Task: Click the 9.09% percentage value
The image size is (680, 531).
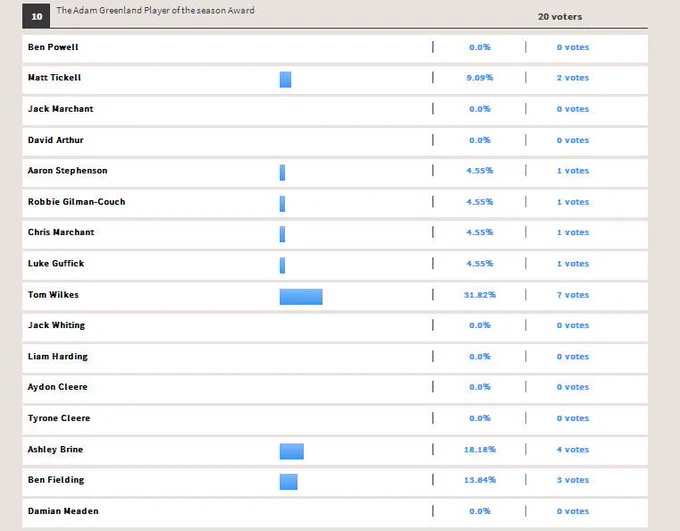Action: click(480, 78)
